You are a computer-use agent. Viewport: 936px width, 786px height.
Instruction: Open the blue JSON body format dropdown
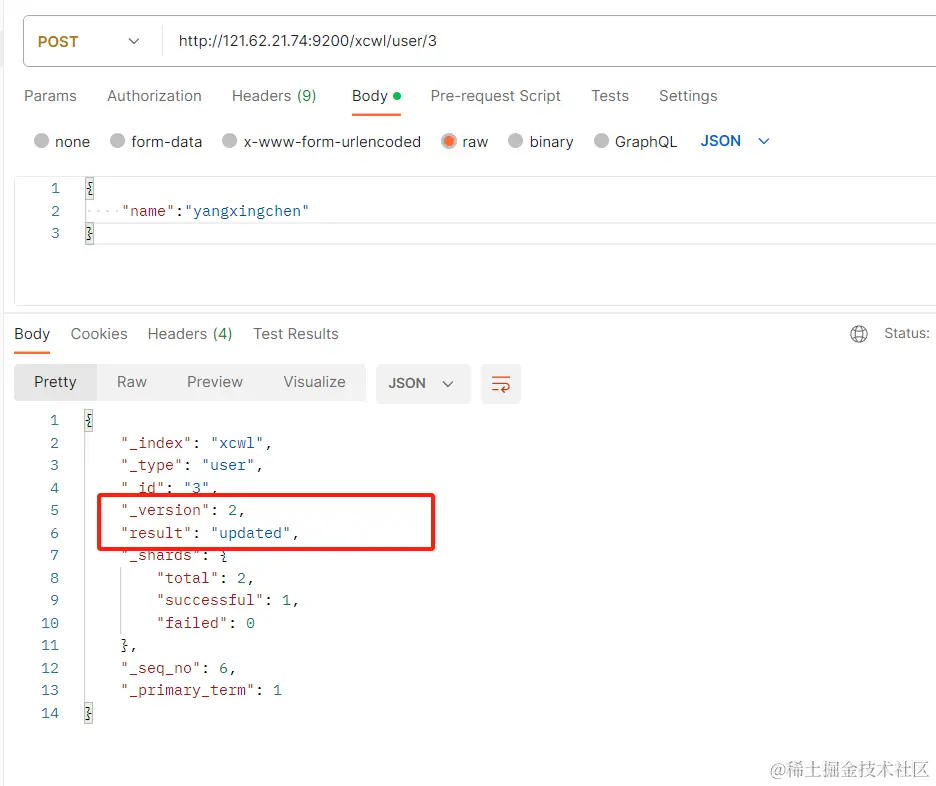(735, 141)
